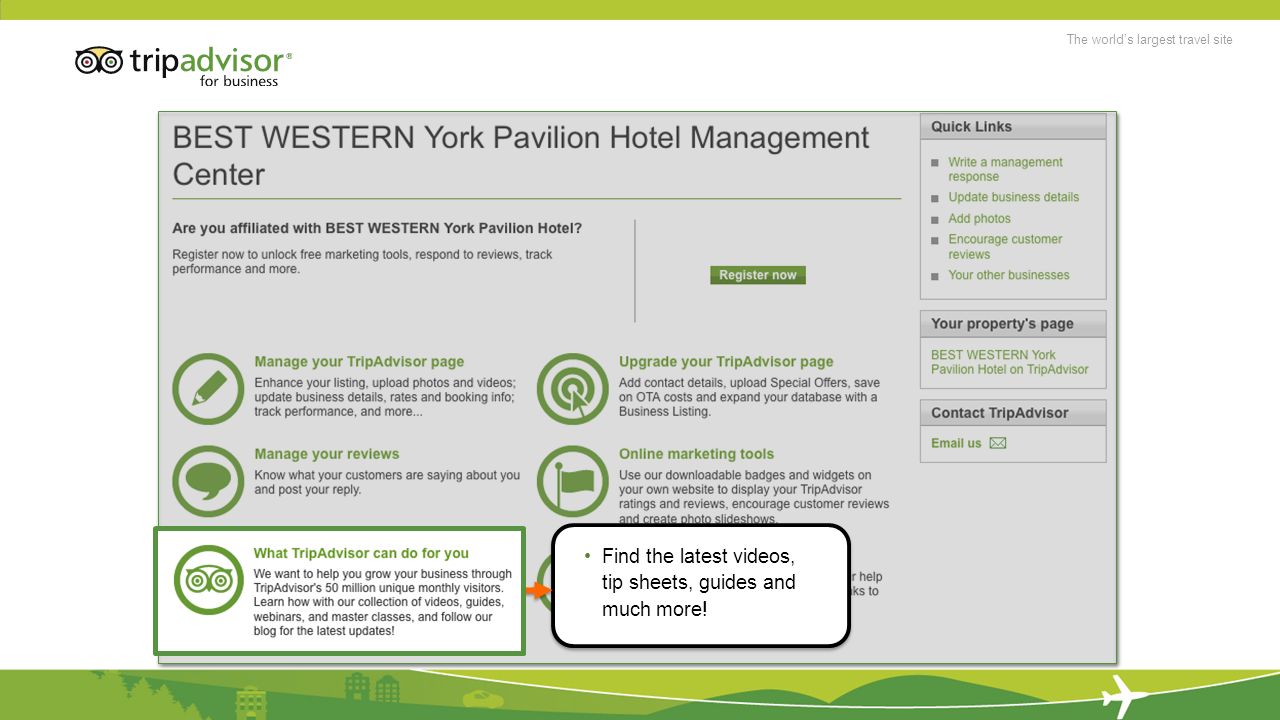
Task: Open Write a management response link
Action: 1005,169
